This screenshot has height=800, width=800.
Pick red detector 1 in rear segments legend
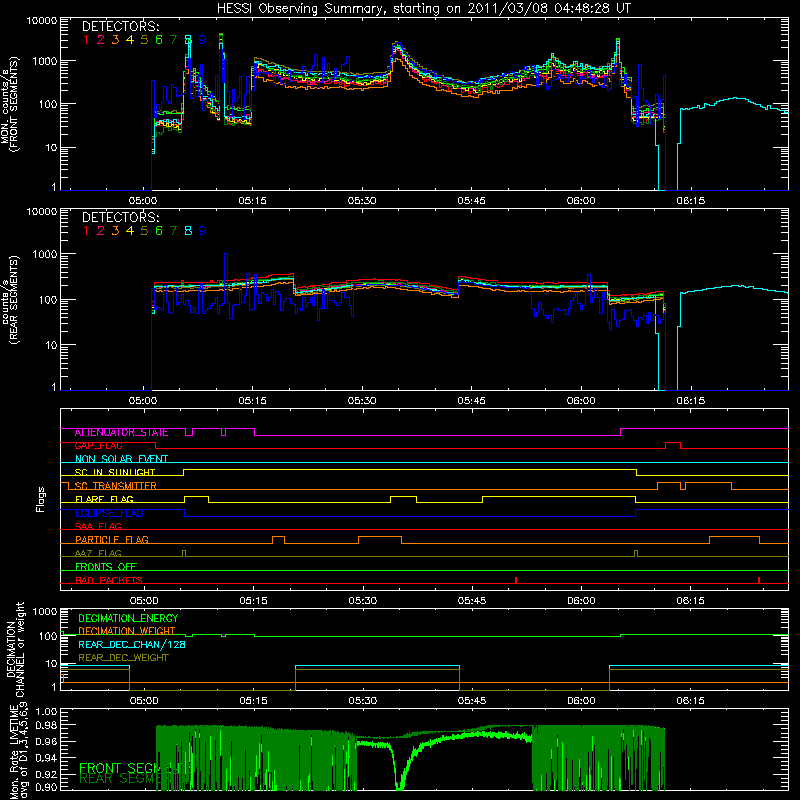[x=86, y=231]
